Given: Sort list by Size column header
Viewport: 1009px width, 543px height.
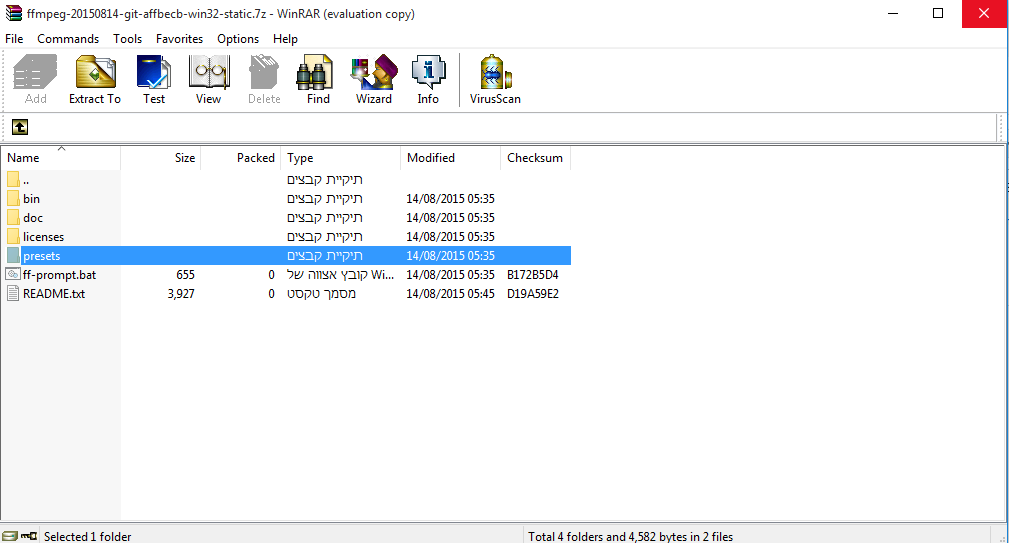Looking at the screenshot, I should point(161,158).
